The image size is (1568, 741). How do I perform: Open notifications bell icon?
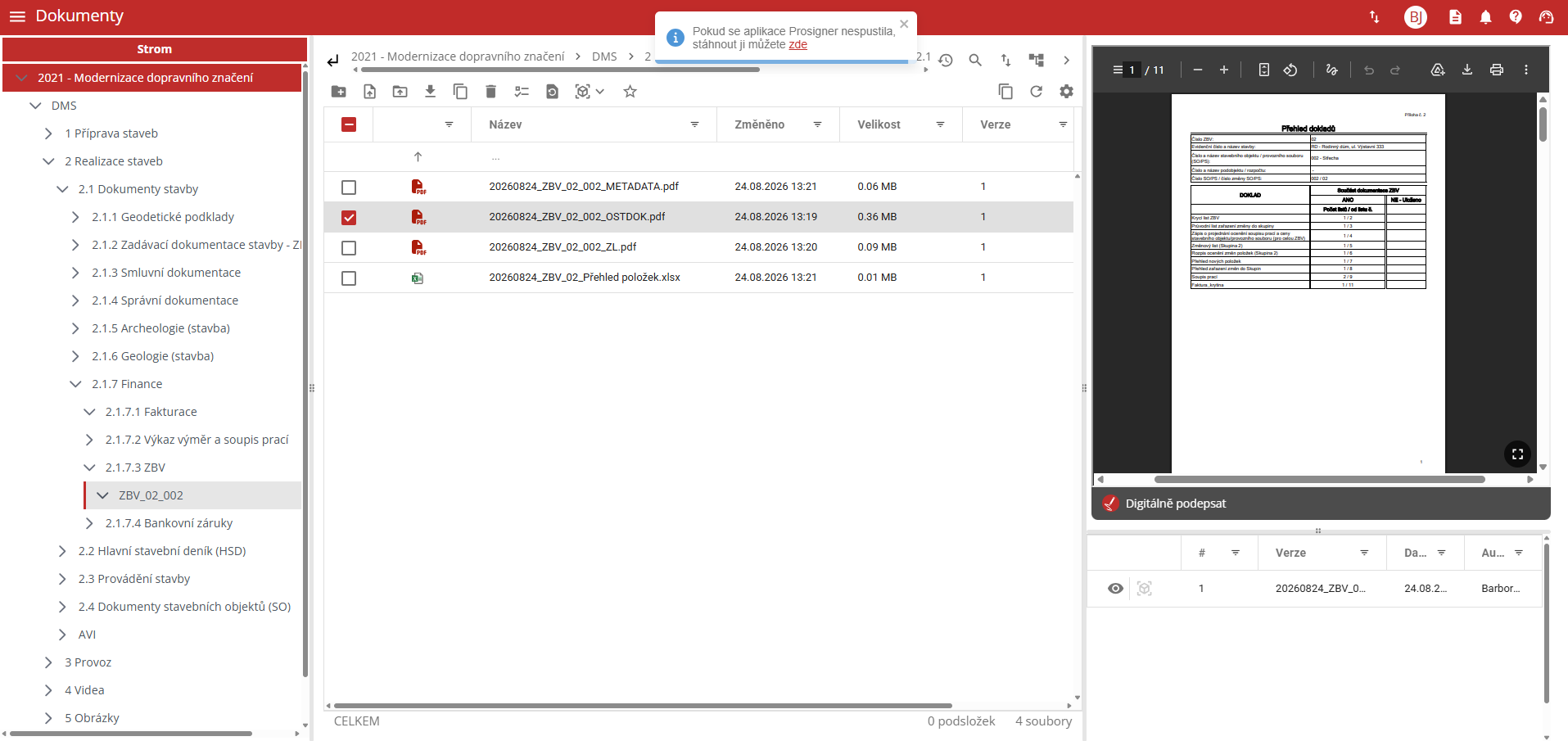coord(1485,17)
